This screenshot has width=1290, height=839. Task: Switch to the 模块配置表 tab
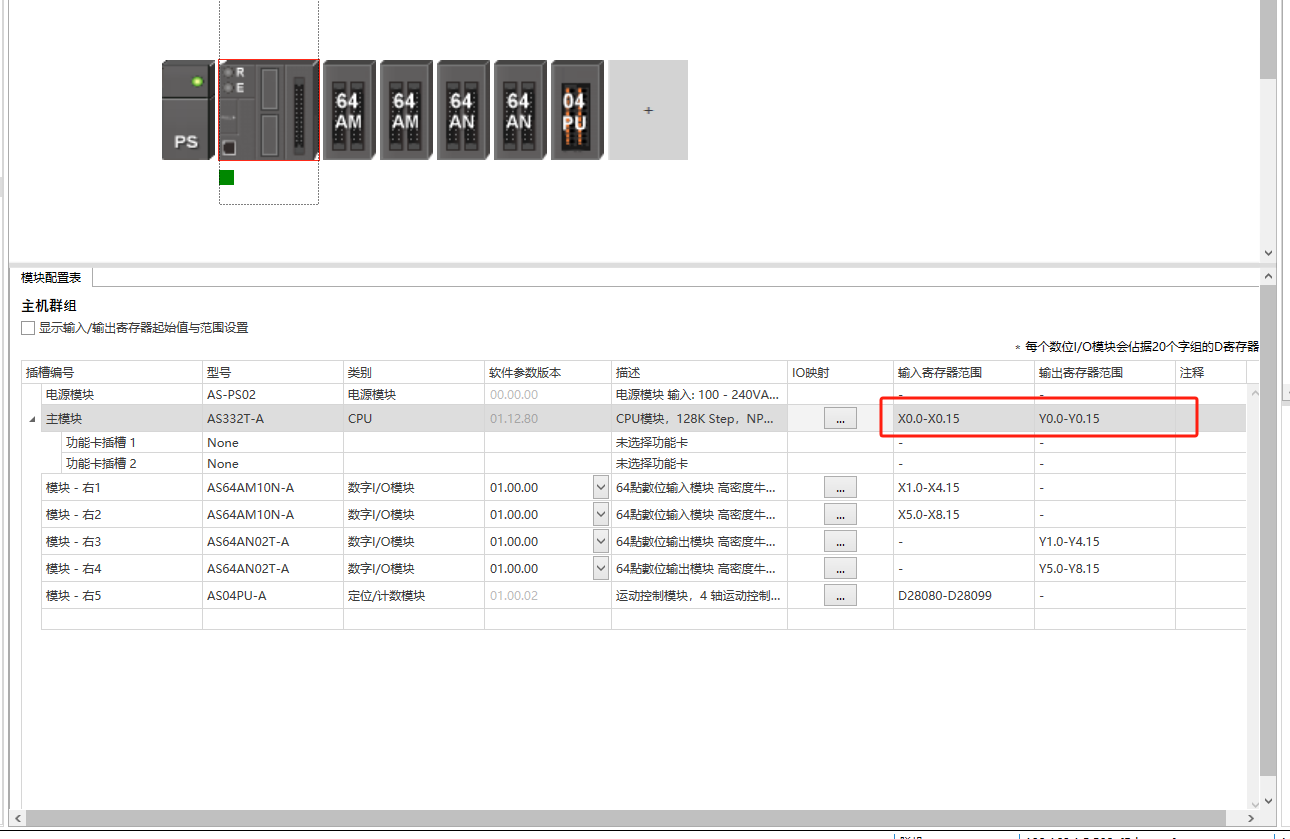51,278
